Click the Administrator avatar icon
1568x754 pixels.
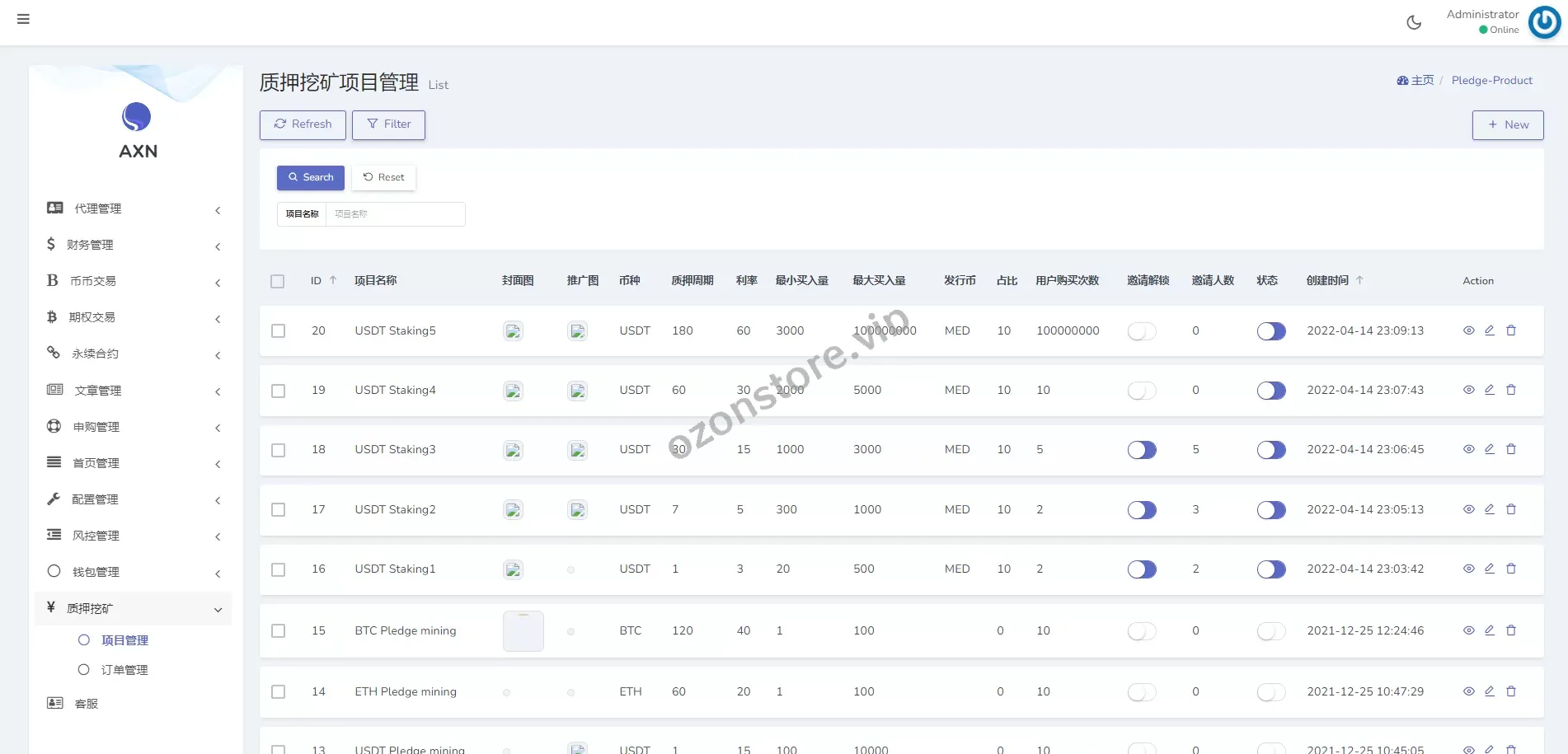click(1544, 22)
